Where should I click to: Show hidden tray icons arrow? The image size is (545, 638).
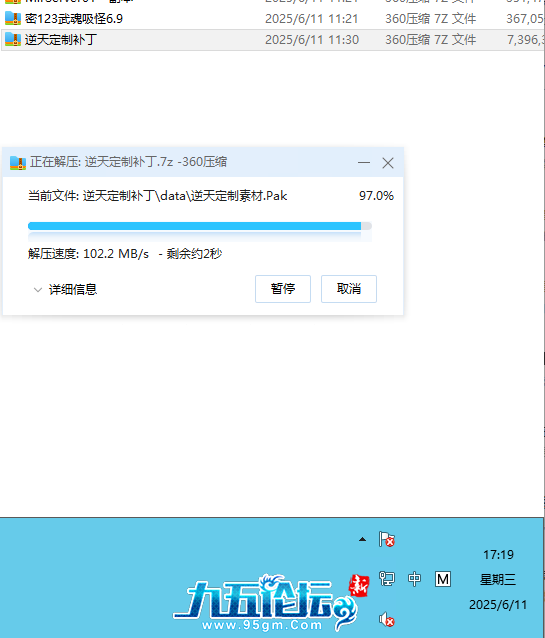[x=362, y=540]
